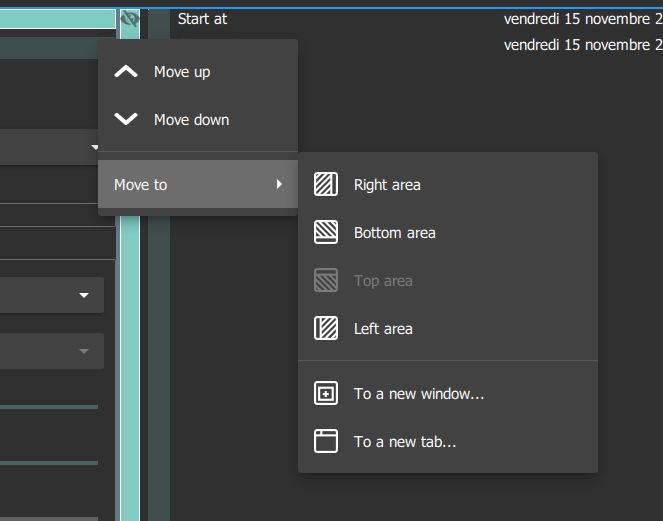Open the white-arrow dropdown in left panel
This screenshot has height=521, width=663.
[x=84, y=296]
